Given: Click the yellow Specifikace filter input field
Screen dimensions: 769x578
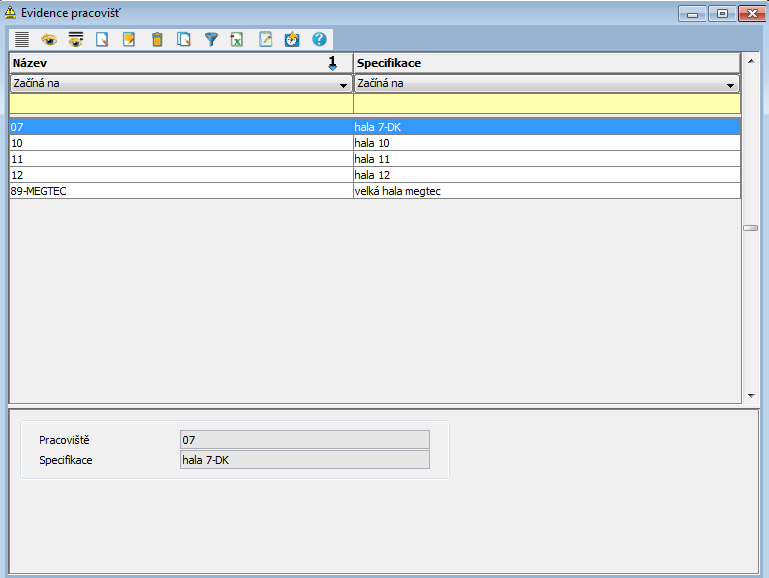Looking at the screenshot, I should tap(546, 103).
